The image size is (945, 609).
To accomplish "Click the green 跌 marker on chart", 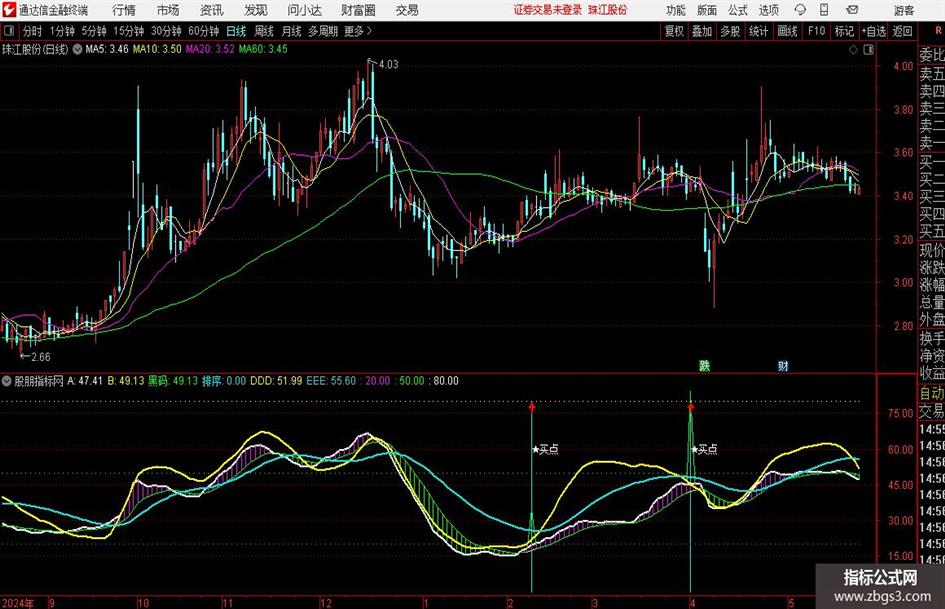I will coord(704,365).
